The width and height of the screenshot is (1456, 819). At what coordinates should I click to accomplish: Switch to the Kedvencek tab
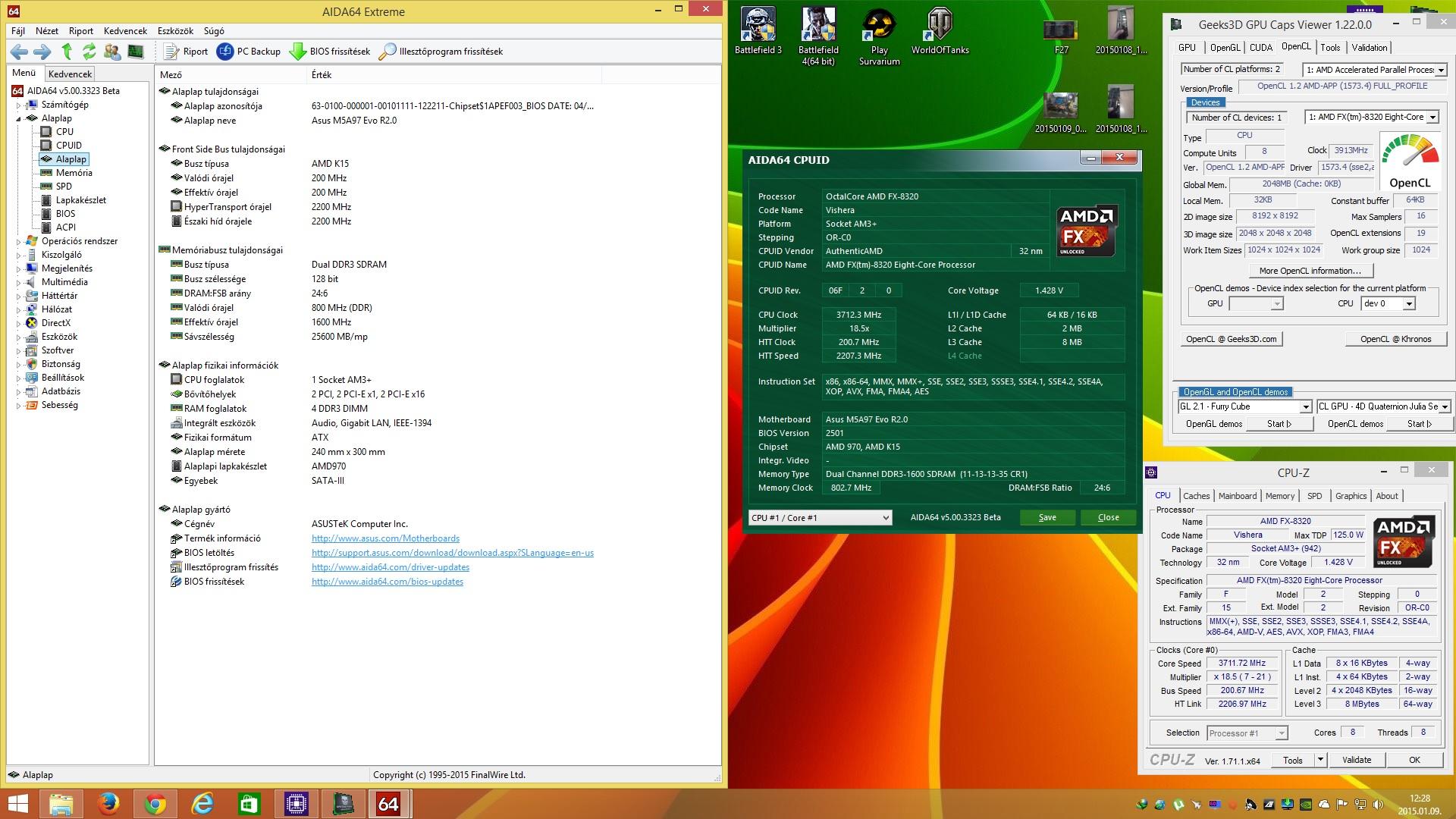(x=70, y=74)
